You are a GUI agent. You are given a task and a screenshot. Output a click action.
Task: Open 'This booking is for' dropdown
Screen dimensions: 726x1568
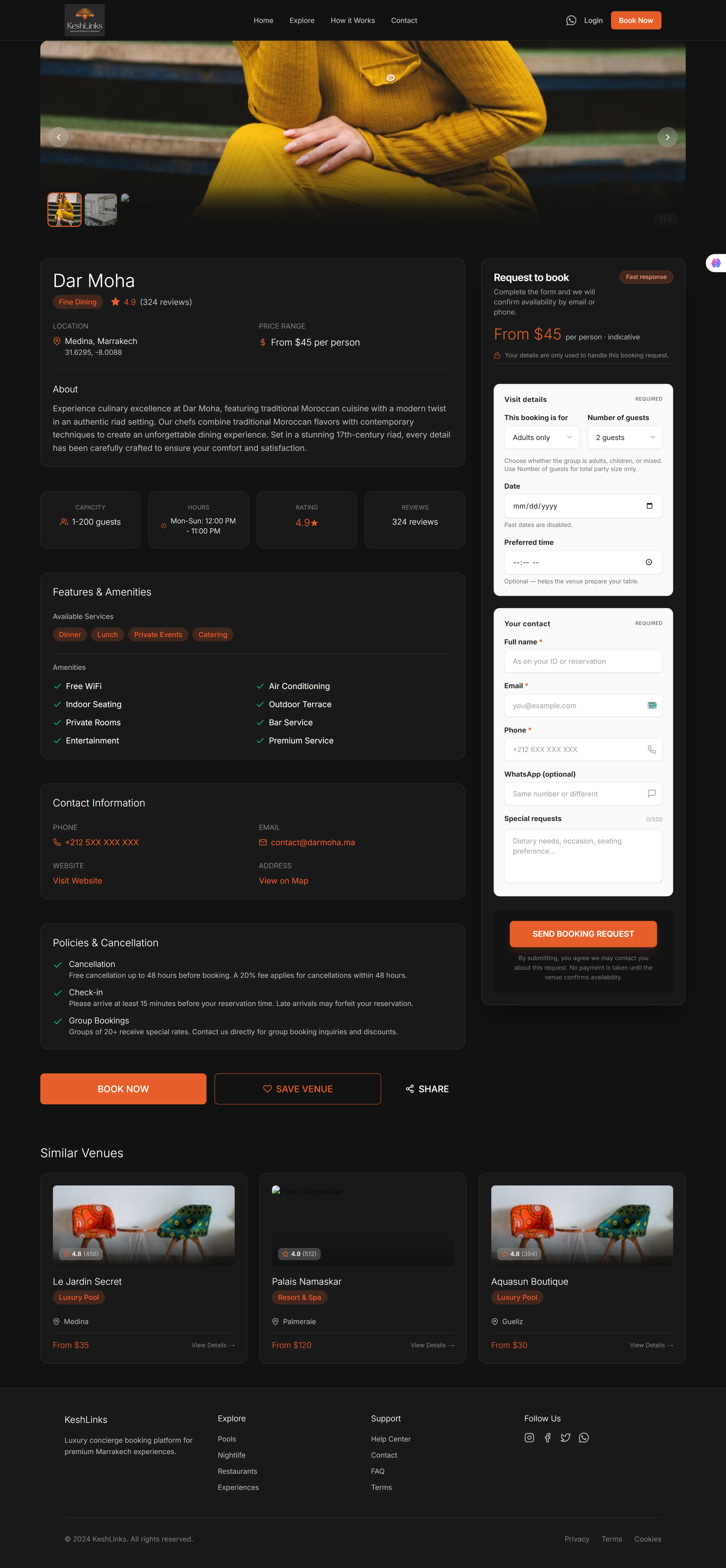[542, 437]
